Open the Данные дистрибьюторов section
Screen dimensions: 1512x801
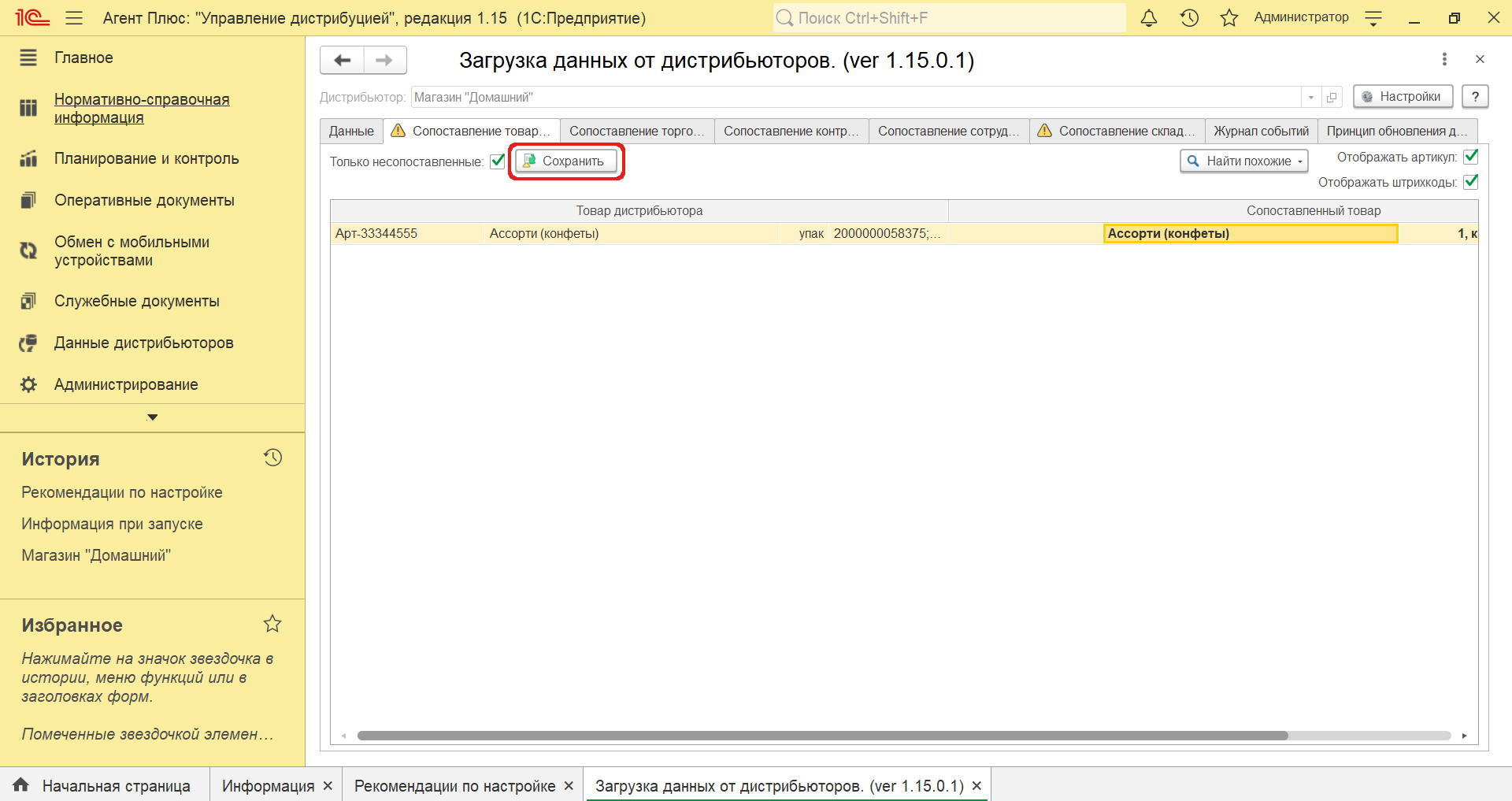click(143, 343)
